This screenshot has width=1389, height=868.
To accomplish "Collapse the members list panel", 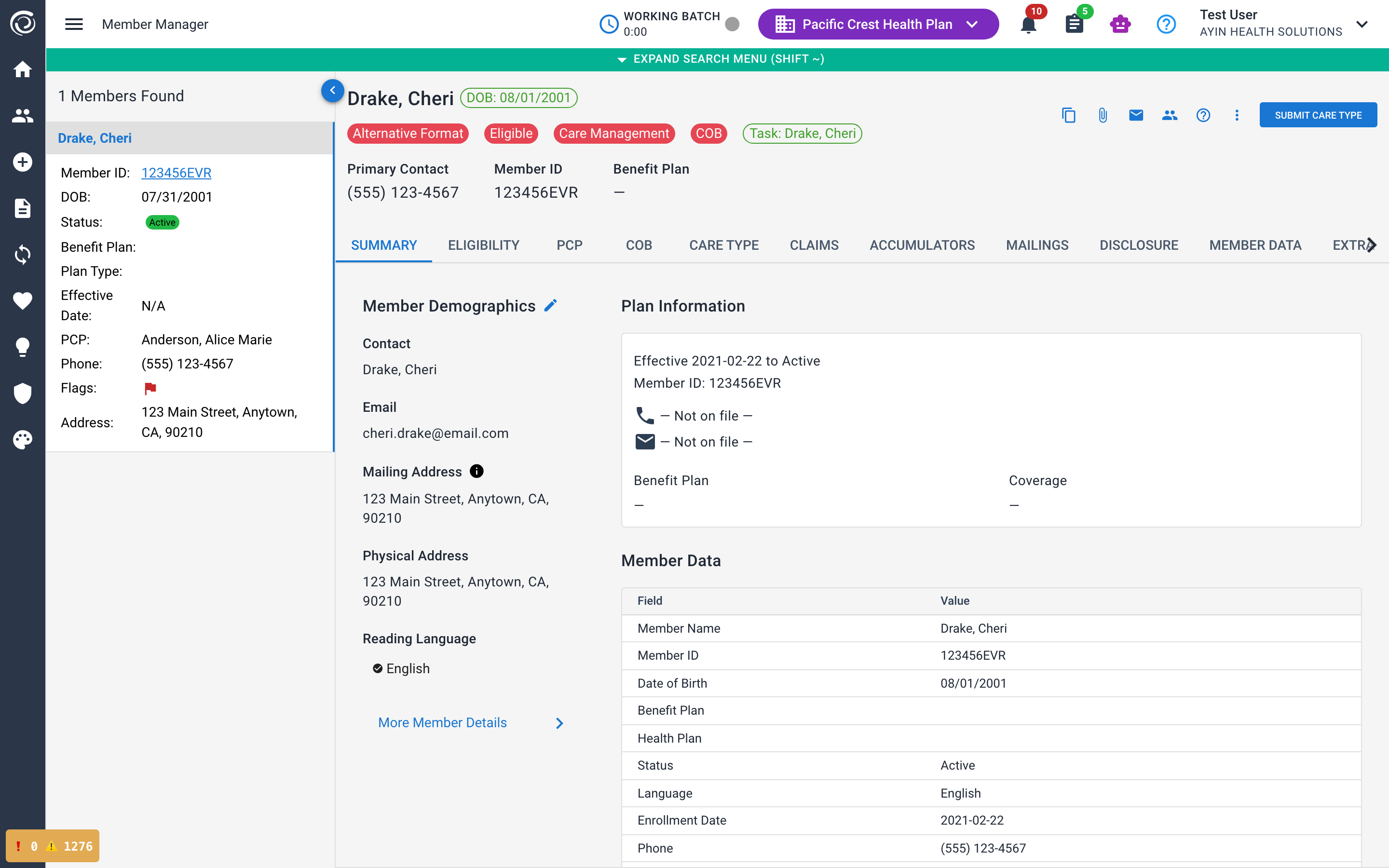I will coord(332,91).
